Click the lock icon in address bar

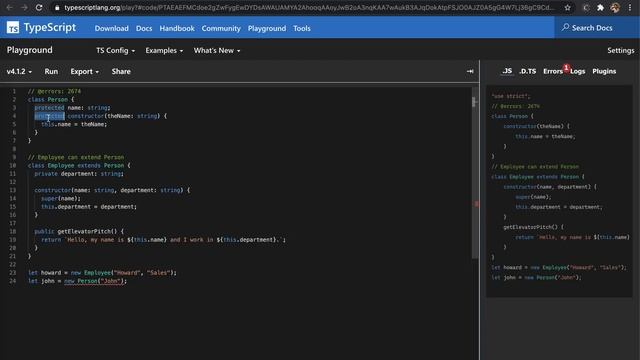click(57, 8)
